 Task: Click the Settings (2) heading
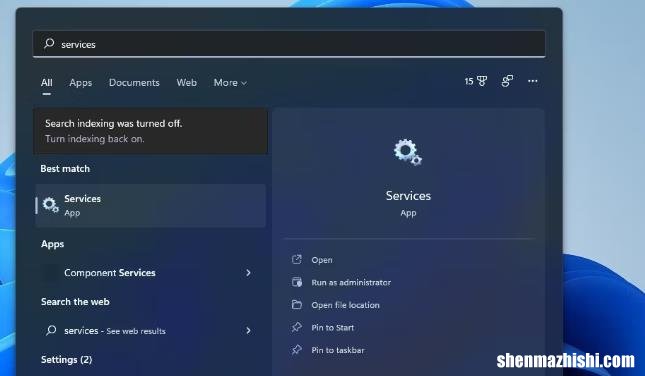coord(67,360)
